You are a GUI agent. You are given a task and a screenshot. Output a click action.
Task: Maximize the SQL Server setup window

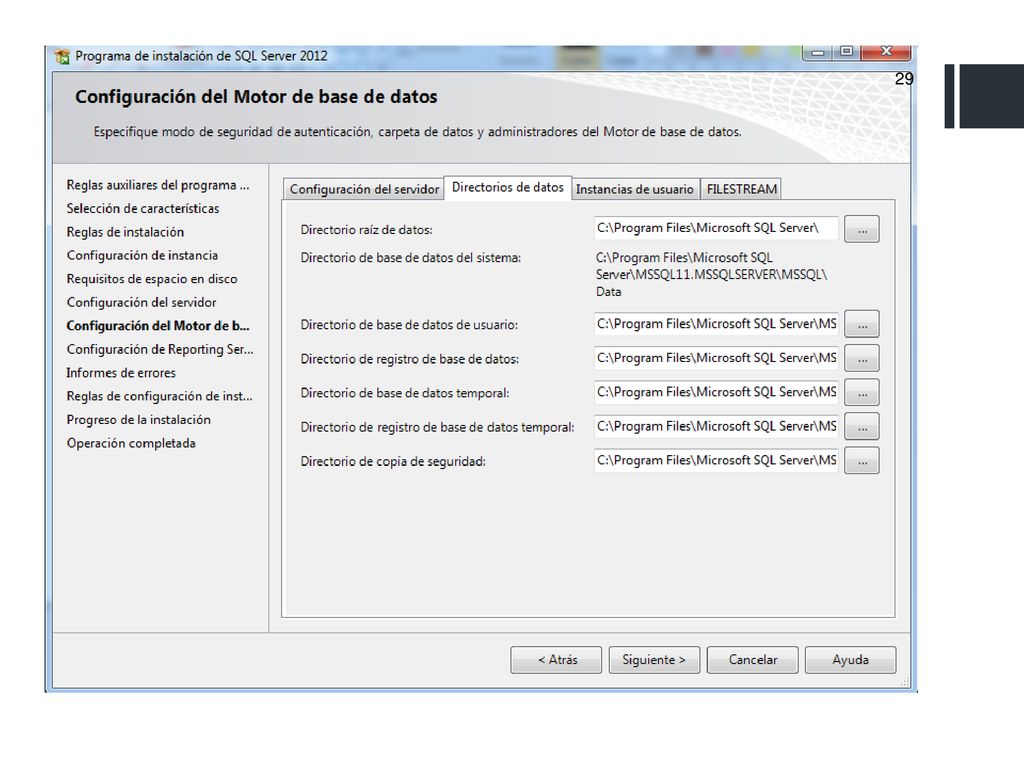(846, 52)
